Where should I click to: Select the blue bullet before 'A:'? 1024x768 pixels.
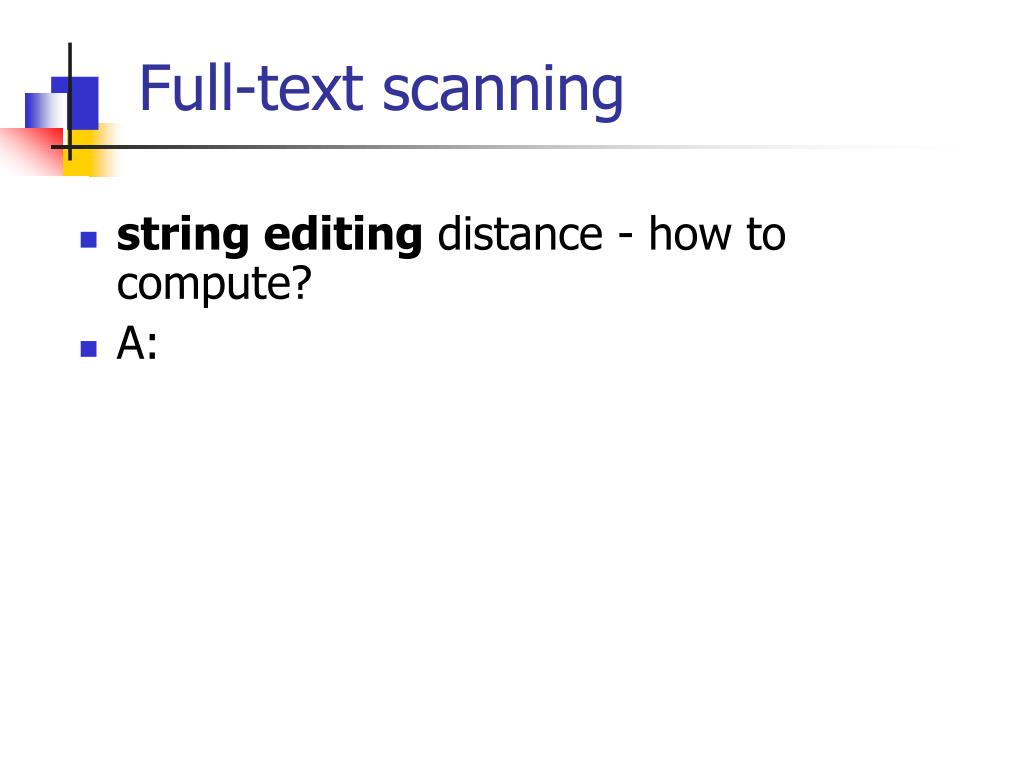[89, 348]
